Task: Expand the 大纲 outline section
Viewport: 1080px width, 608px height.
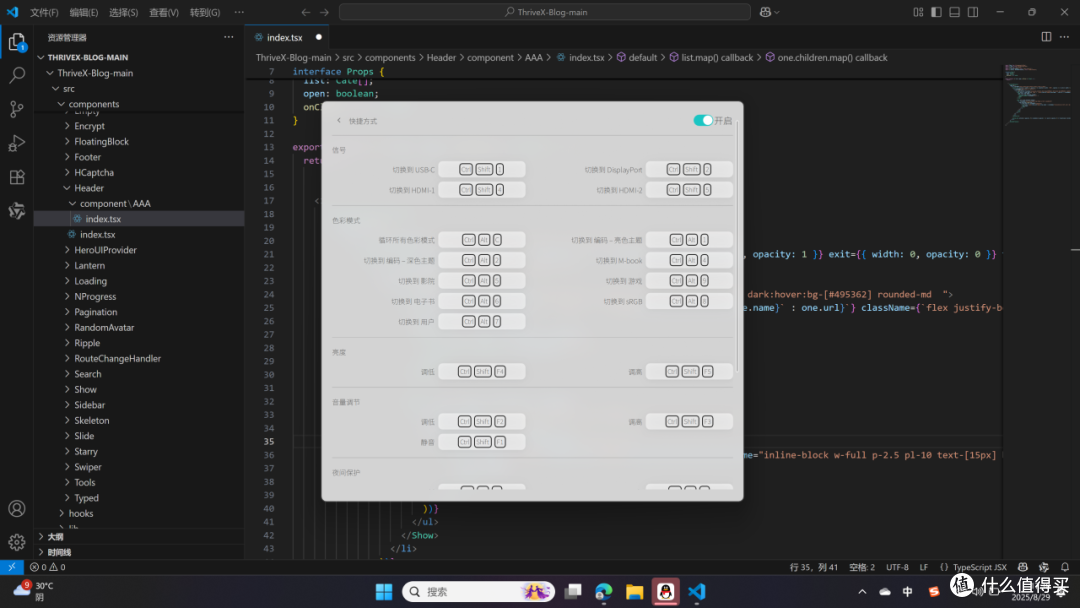Action: pyautogui.click(x=55, y=536)
